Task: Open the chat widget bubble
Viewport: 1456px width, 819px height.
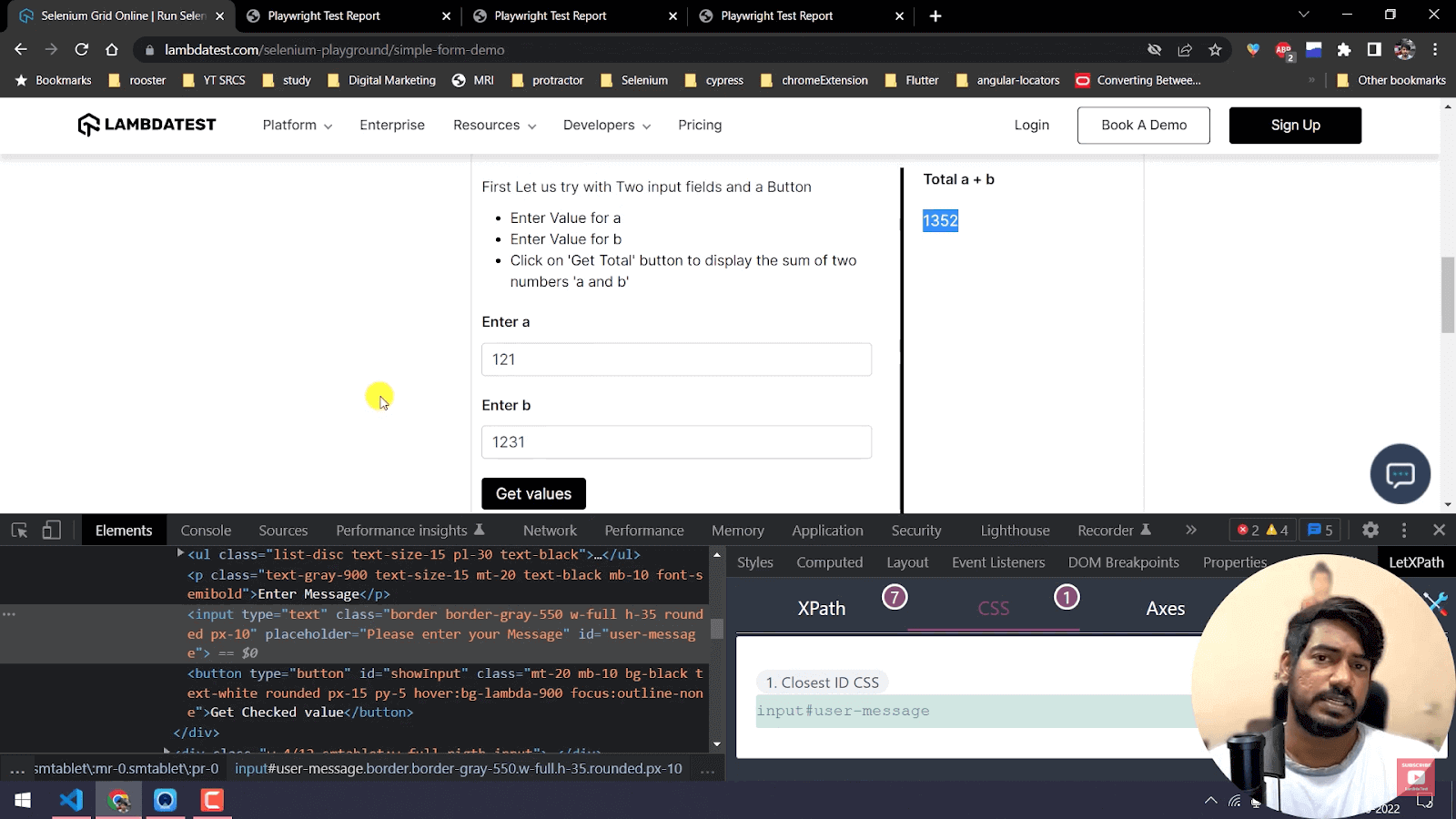Action: 1400,474
